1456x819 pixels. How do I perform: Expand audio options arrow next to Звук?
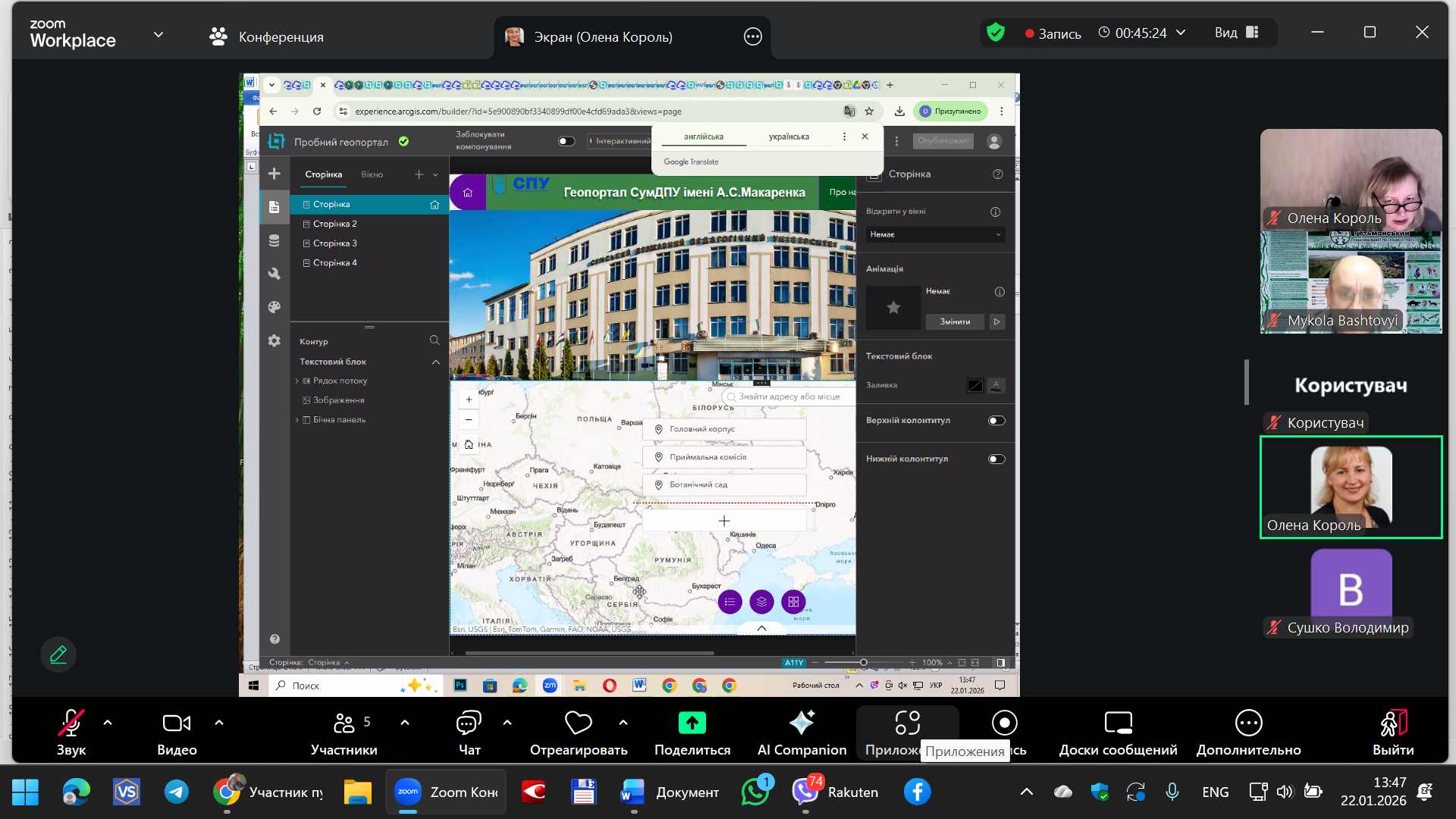coord(108,723)
